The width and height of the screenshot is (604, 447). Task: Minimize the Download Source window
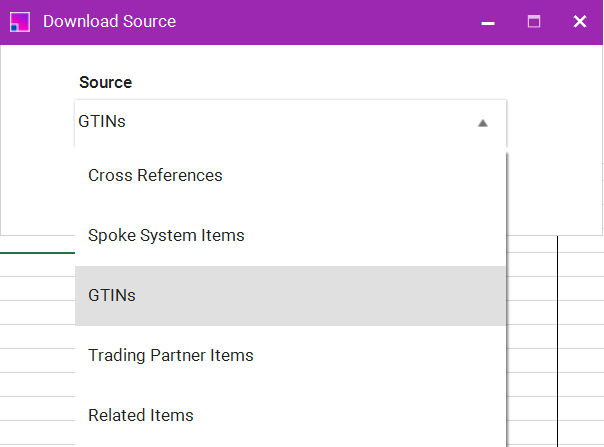pos(488,21)
